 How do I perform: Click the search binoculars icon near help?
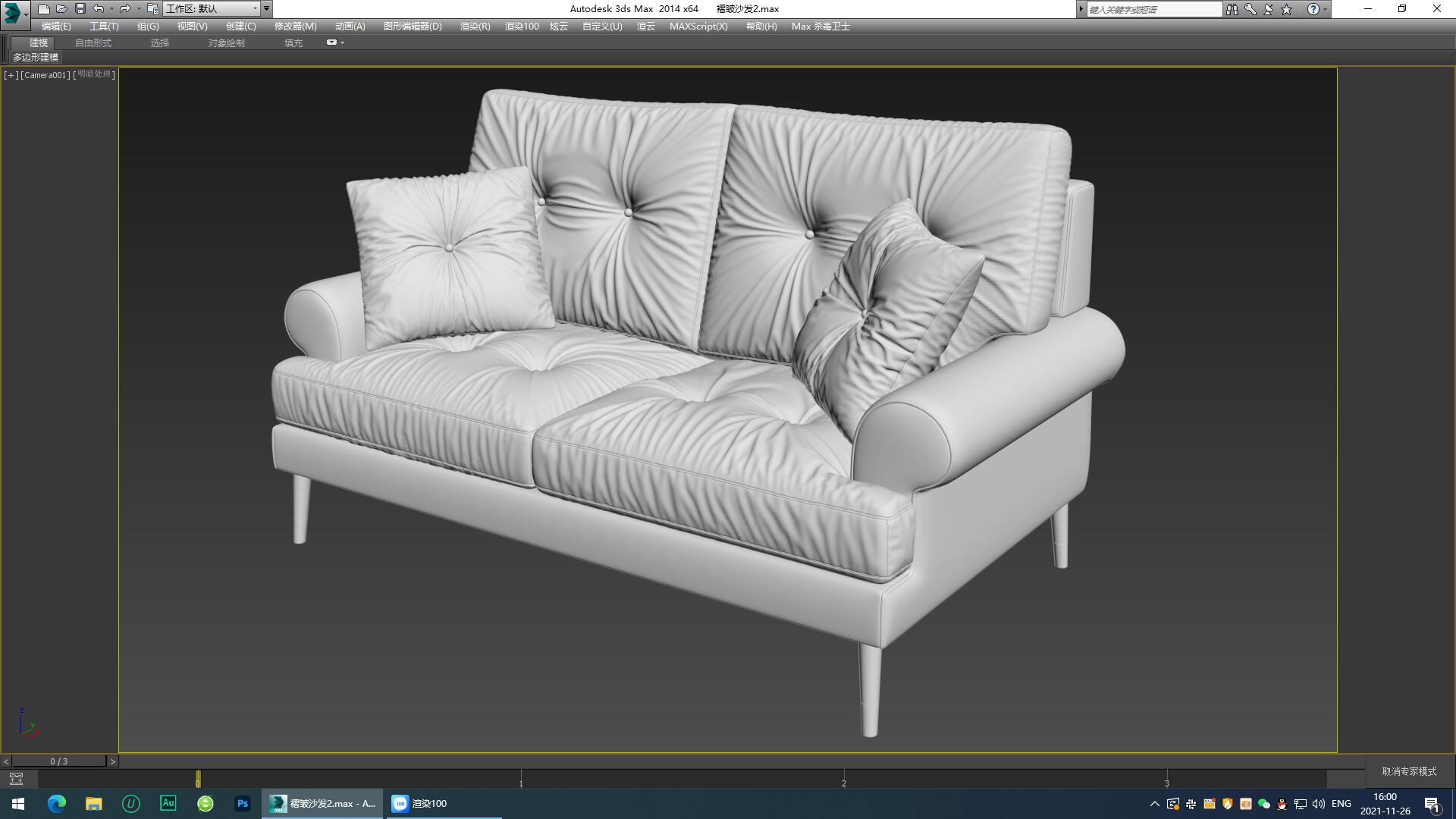(x=1232, y=10)
